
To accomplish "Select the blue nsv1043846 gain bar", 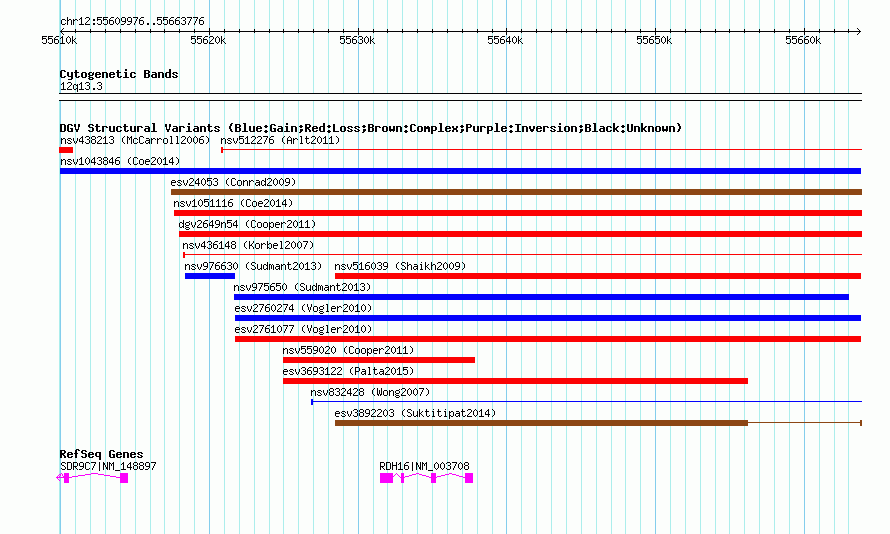I will coord(460,171).
